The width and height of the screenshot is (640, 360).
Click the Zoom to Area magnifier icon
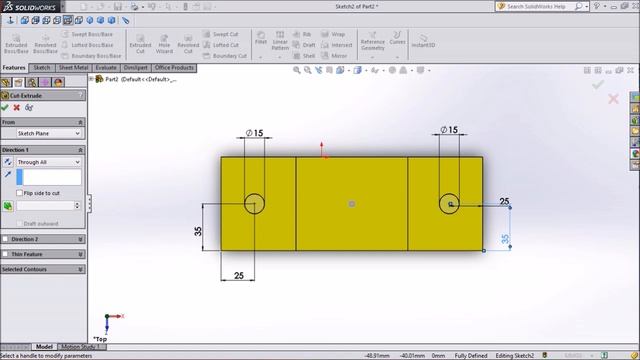pyautogui.click(x=308, y=70)
